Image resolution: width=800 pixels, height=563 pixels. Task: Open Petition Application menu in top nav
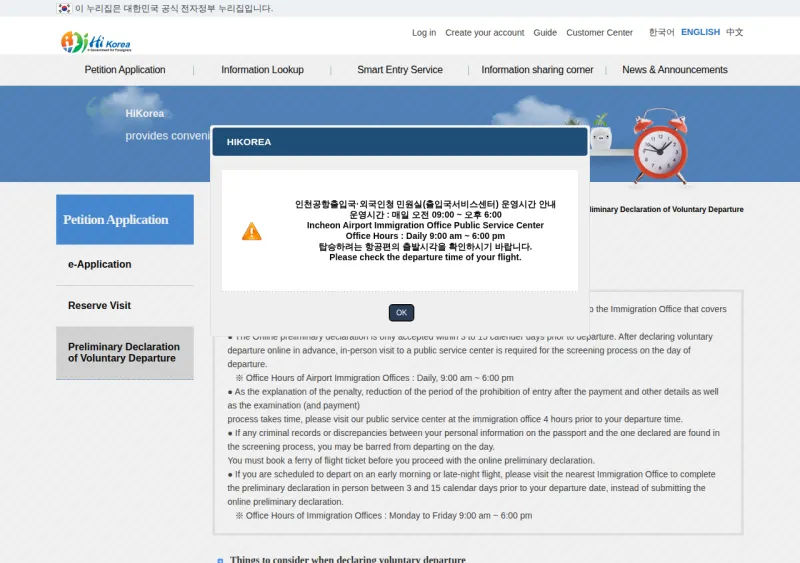[x=125, y=70]
